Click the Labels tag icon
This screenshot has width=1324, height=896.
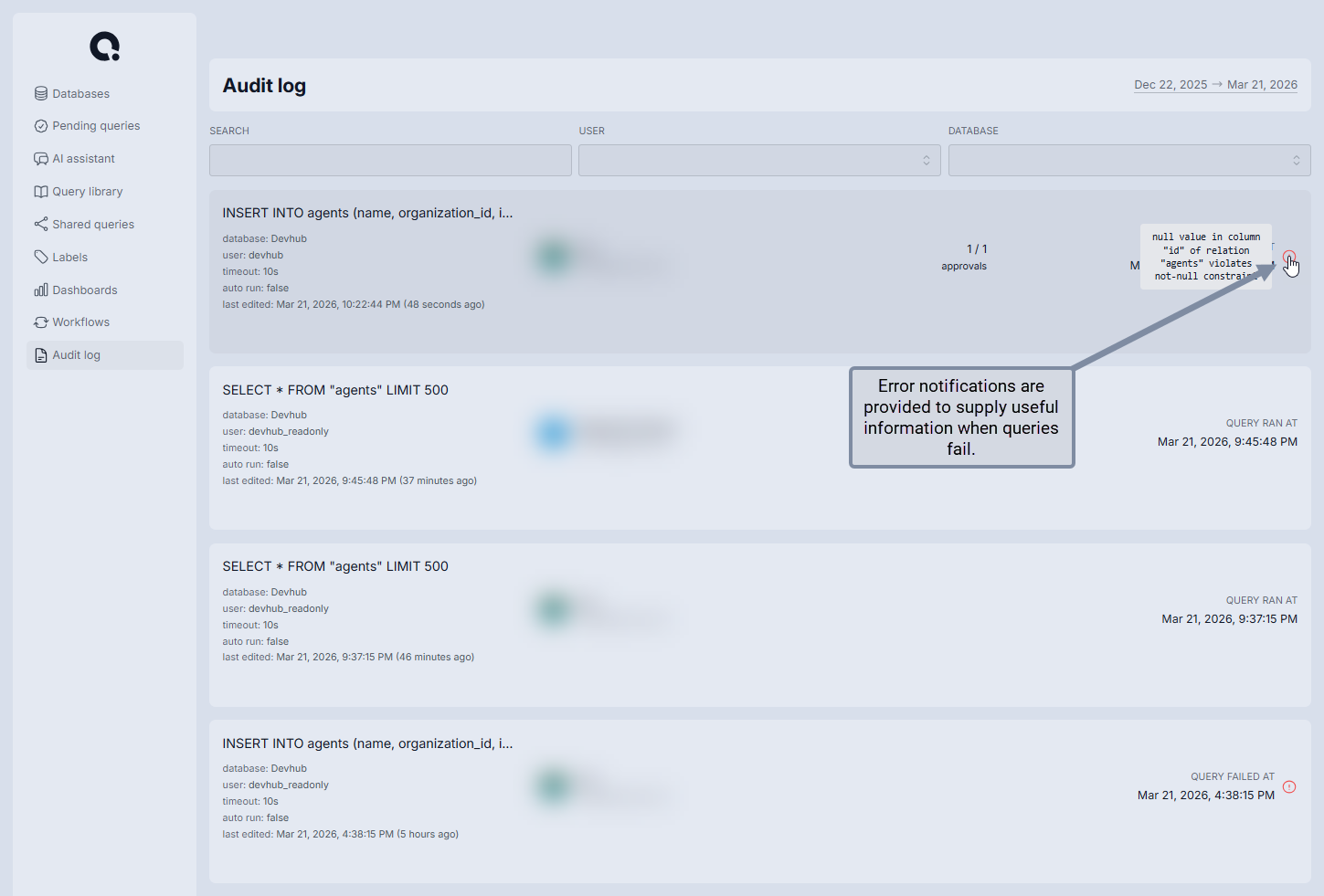[x=41, y=257]
